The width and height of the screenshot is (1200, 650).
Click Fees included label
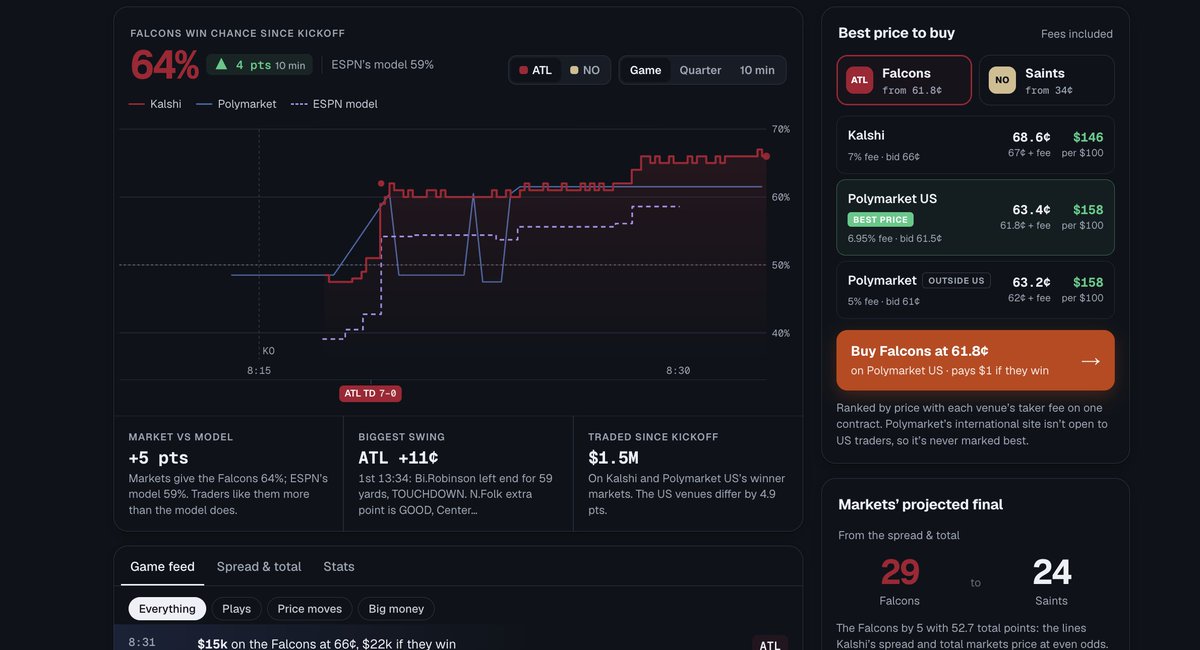pyautogui.click(x=1077, y=34)
